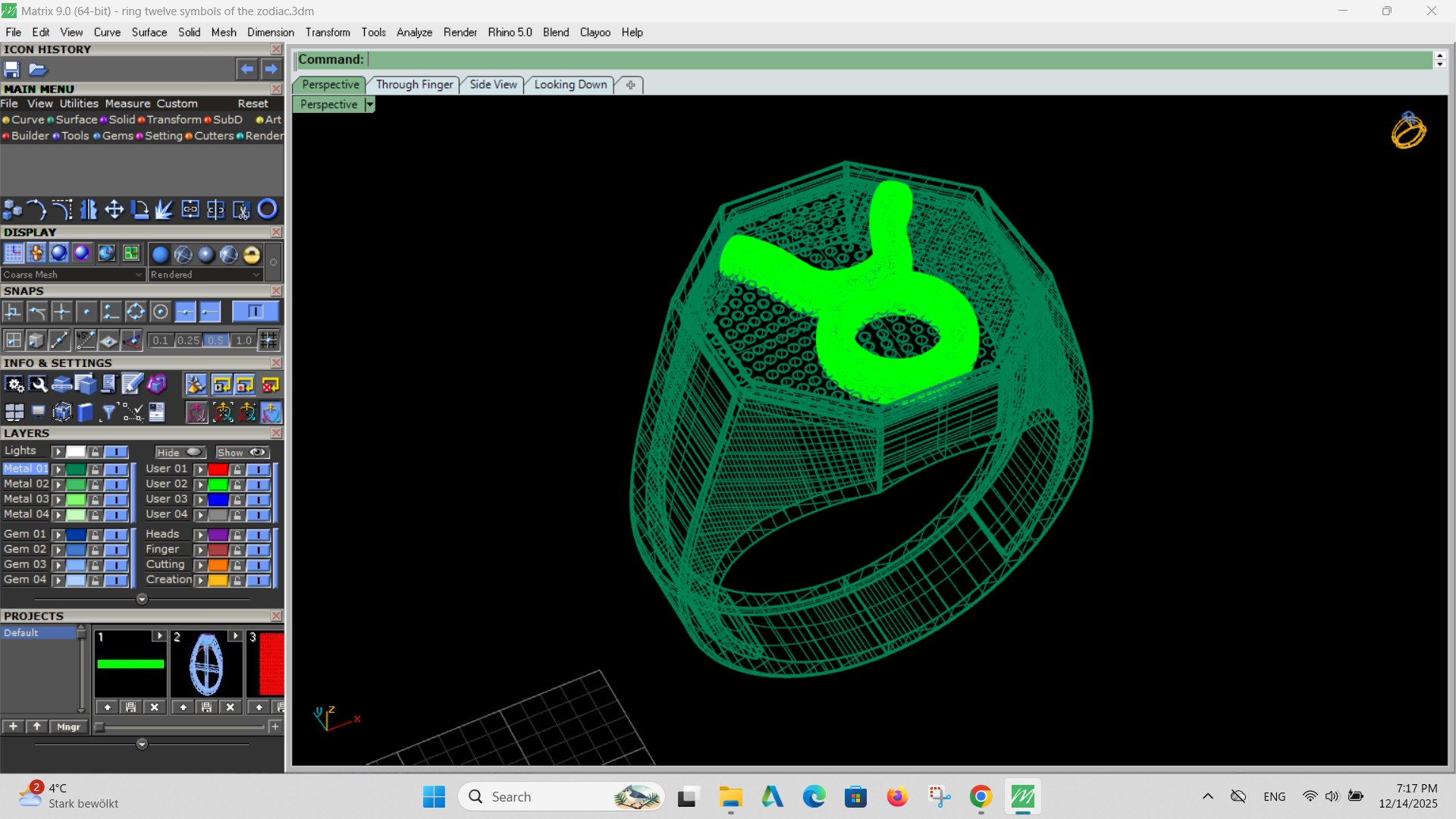Click the Command input field
The height and width of the screenshot is (819, 1456).
(899, 60)
